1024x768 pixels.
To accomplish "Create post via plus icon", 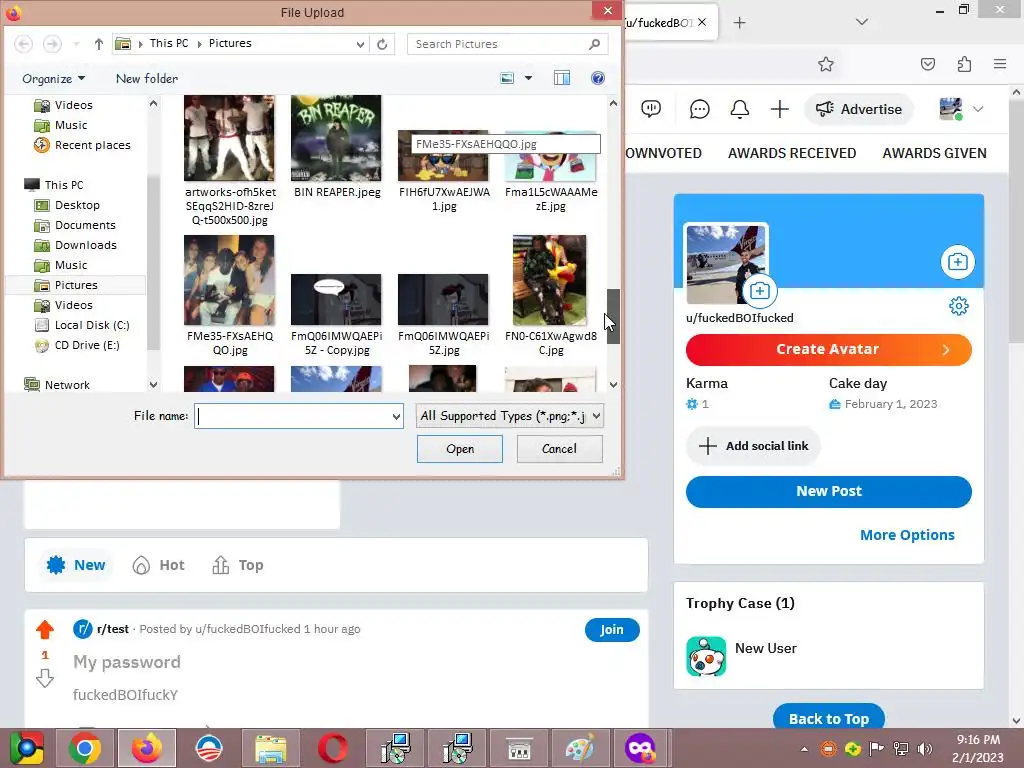I will pyautogui.click(x=780, y=109).
